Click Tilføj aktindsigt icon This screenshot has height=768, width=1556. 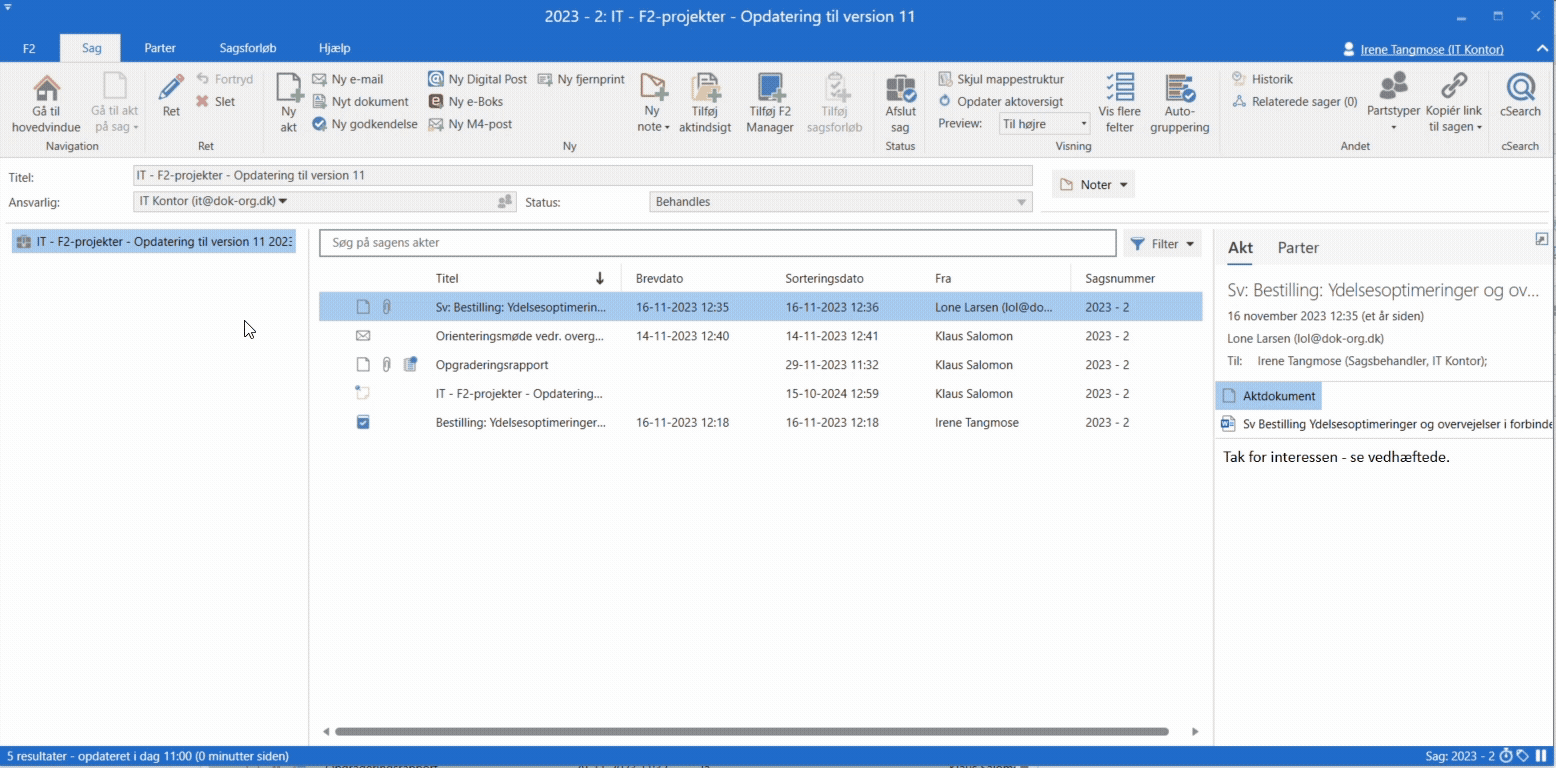[705, 90]
